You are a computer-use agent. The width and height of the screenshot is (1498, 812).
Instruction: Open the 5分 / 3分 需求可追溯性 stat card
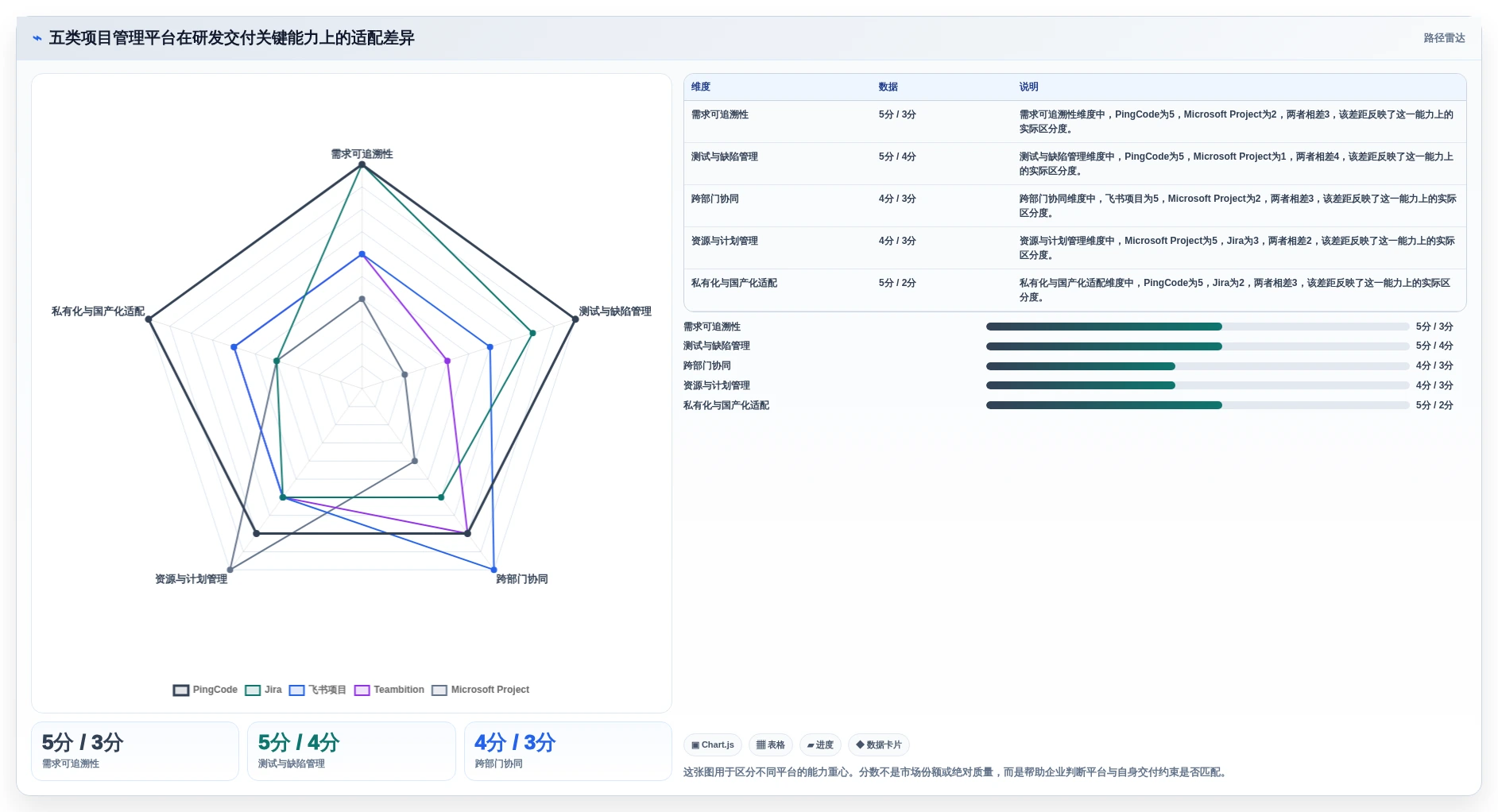pos(135,751)
